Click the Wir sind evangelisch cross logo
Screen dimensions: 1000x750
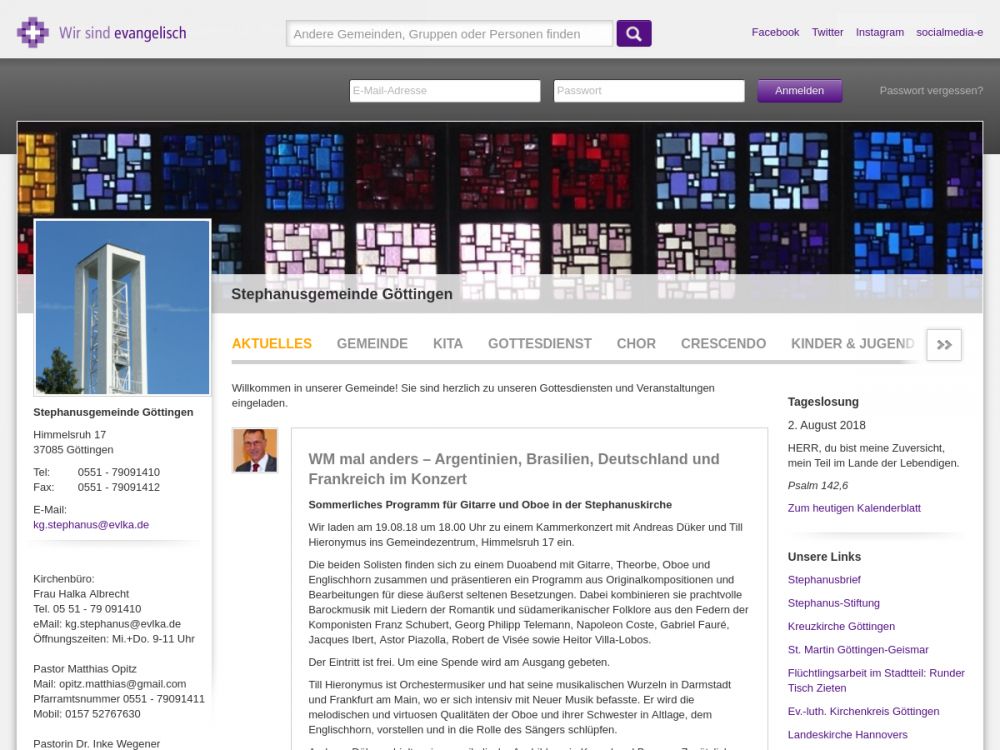33,32
